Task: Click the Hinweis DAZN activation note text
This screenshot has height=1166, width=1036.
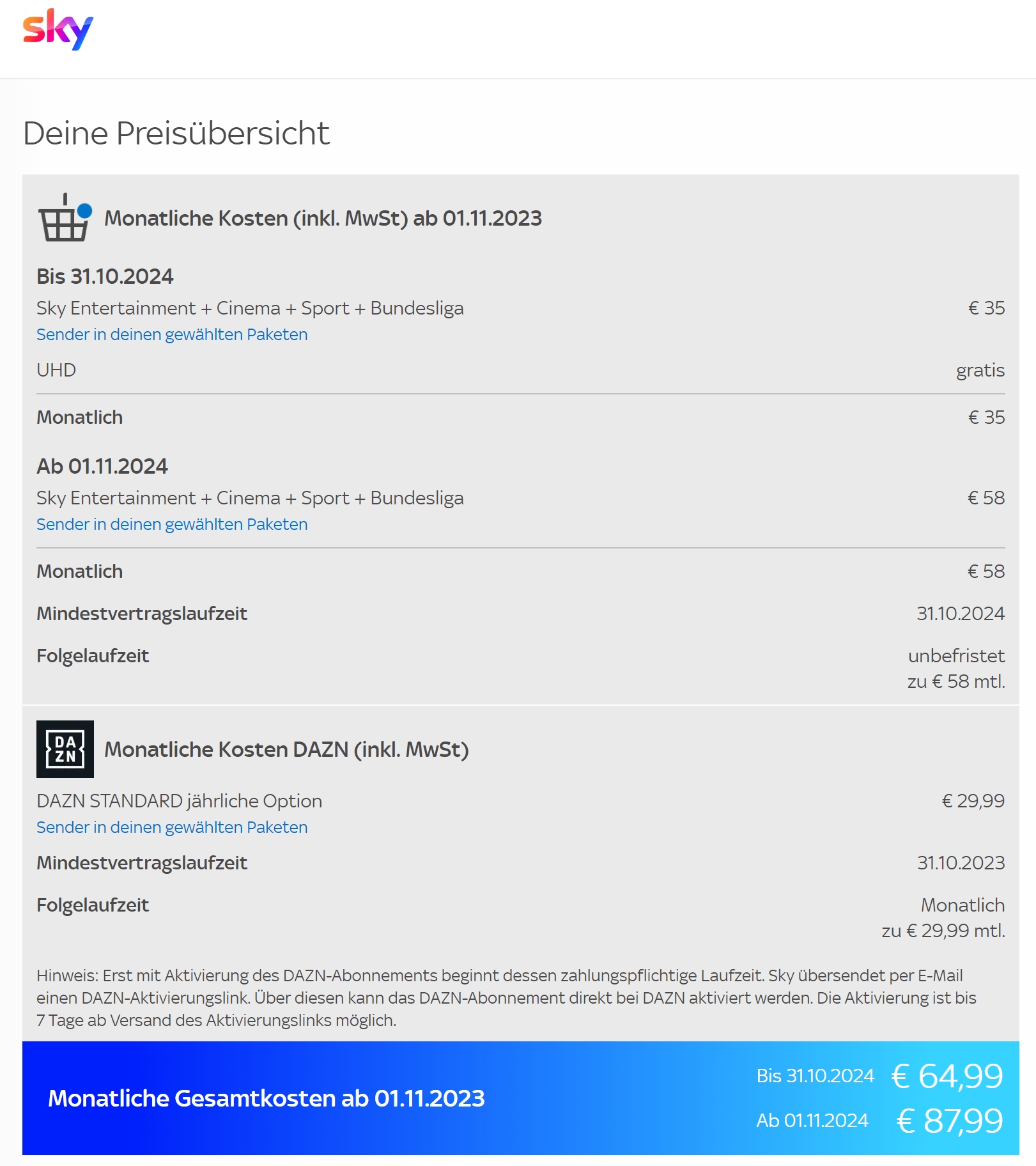Action: point(505,998)
